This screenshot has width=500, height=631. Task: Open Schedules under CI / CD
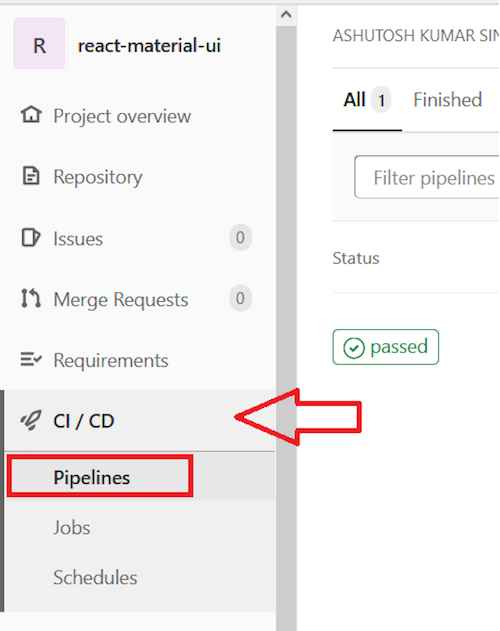95,577
